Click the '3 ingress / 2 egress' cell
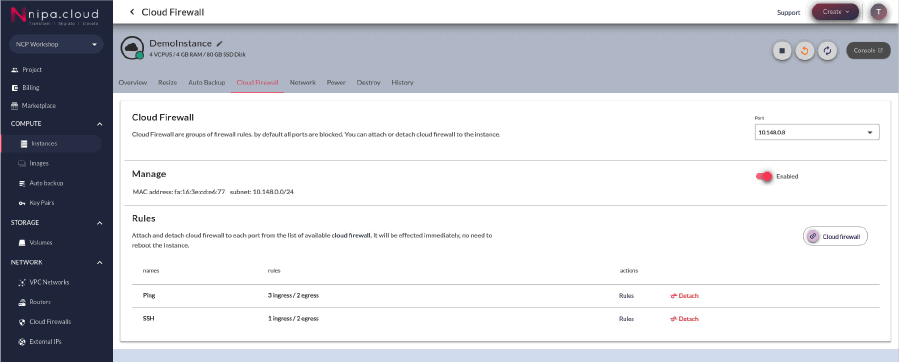900x362 pixels. [x=293, y=295]
